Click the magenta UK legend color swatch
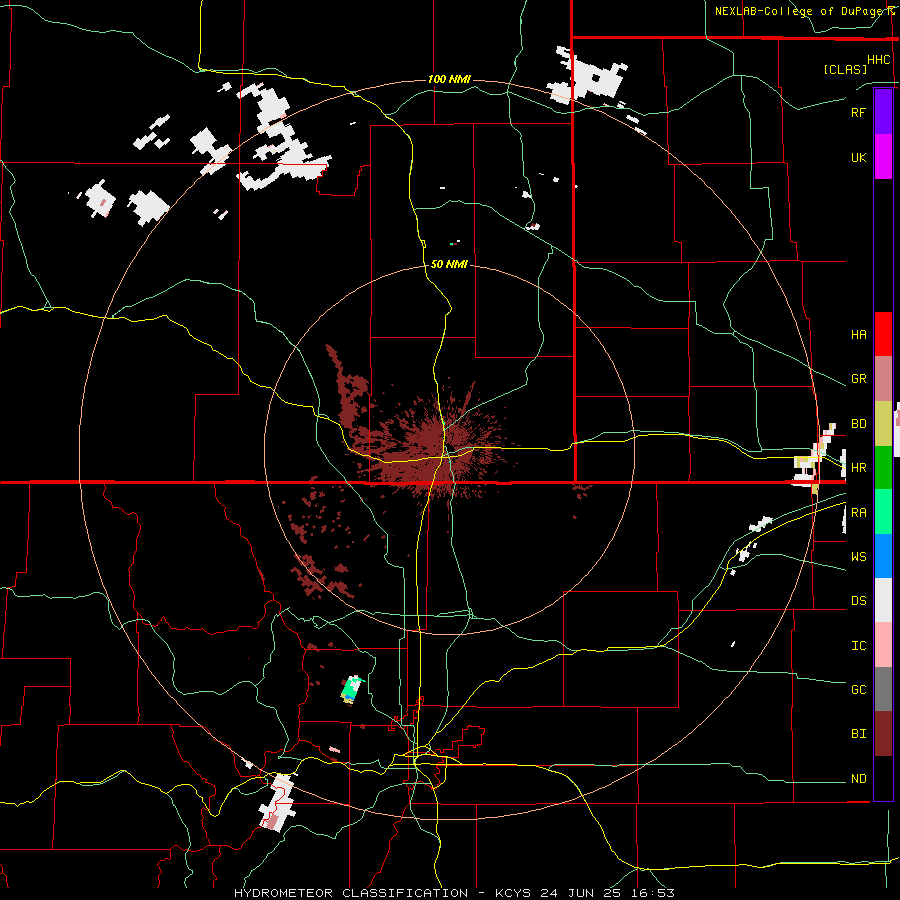 coord(883,157)
